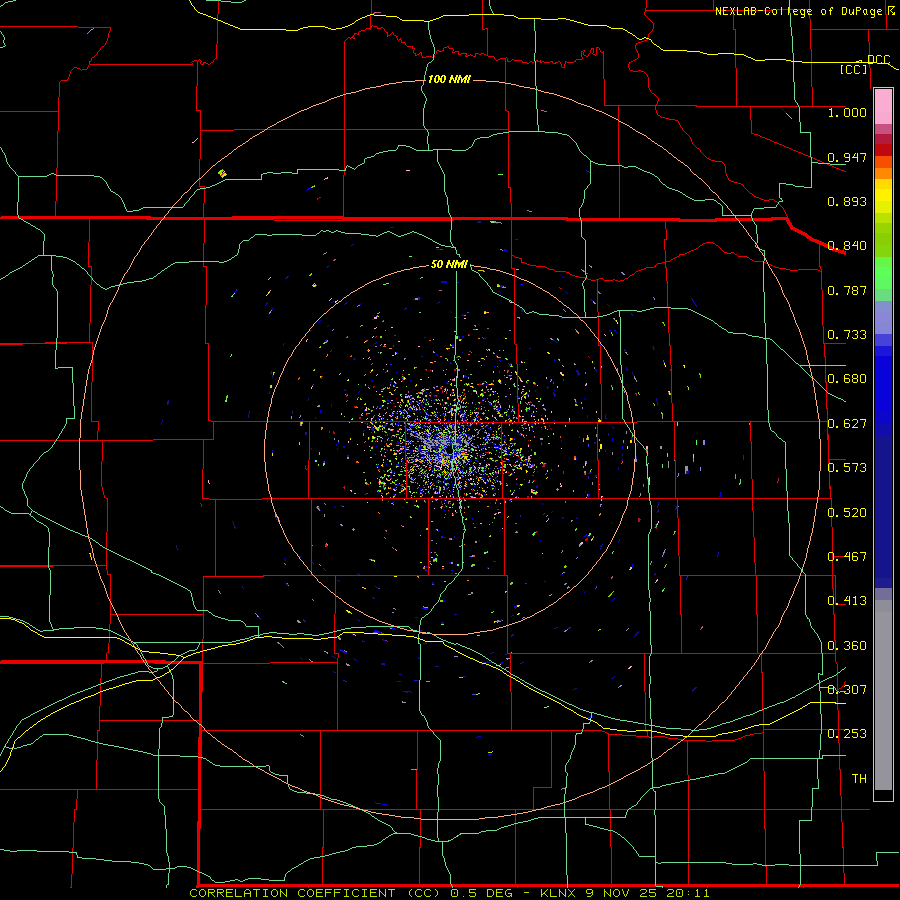Viewport: 900px width, 900px height.
Task: Click the 0.520 scale value
Action: coord(847,513)
